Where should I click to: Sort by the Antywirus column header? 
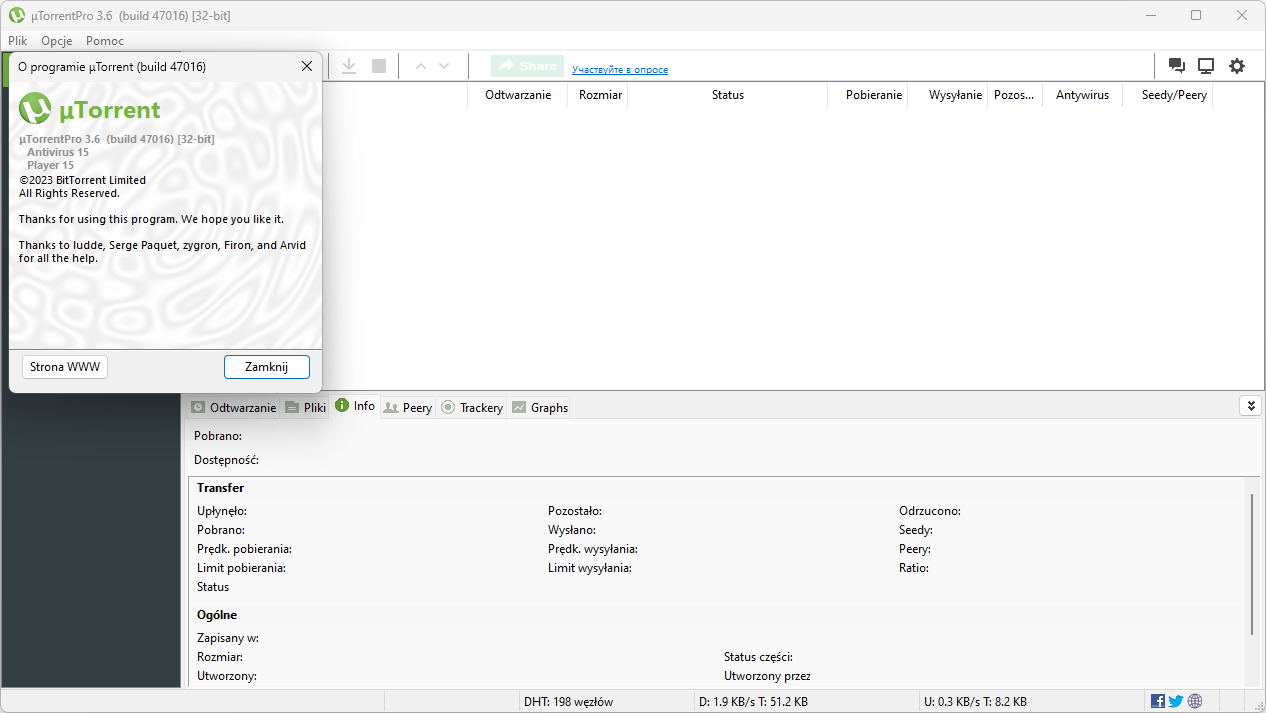coord(1082,95)
